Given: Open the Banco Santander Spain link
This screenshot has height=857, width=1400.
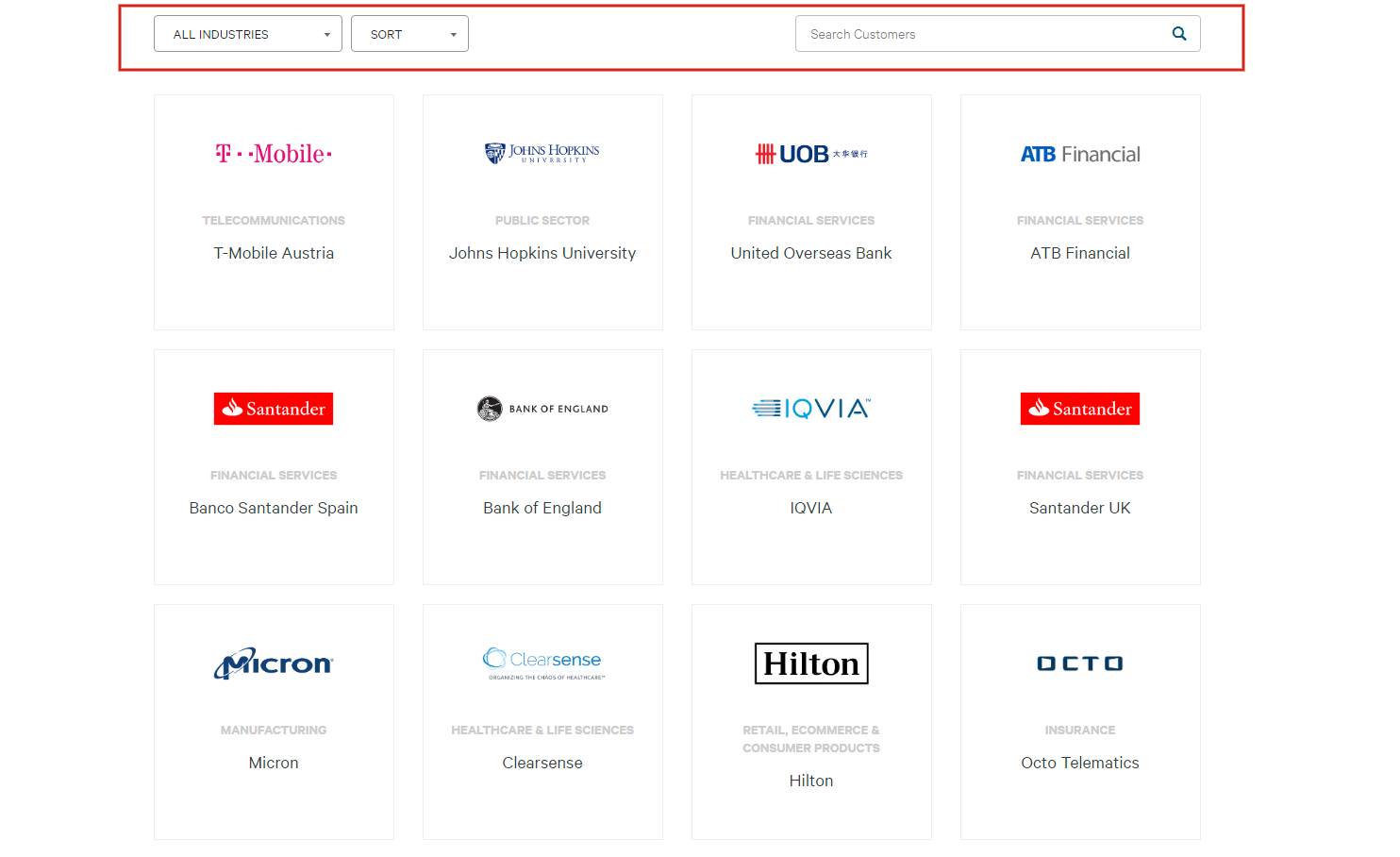Looking at the screenshot, I should click(x=274, y=508).
